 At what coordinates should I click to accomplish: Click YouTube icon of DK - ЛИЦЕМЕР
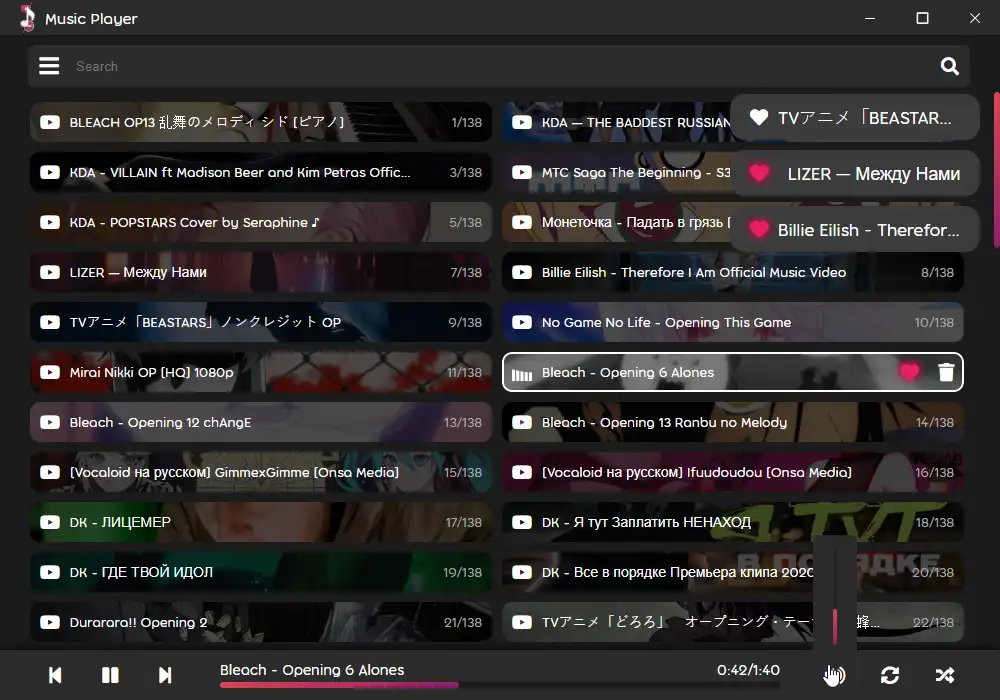[50, 522]
